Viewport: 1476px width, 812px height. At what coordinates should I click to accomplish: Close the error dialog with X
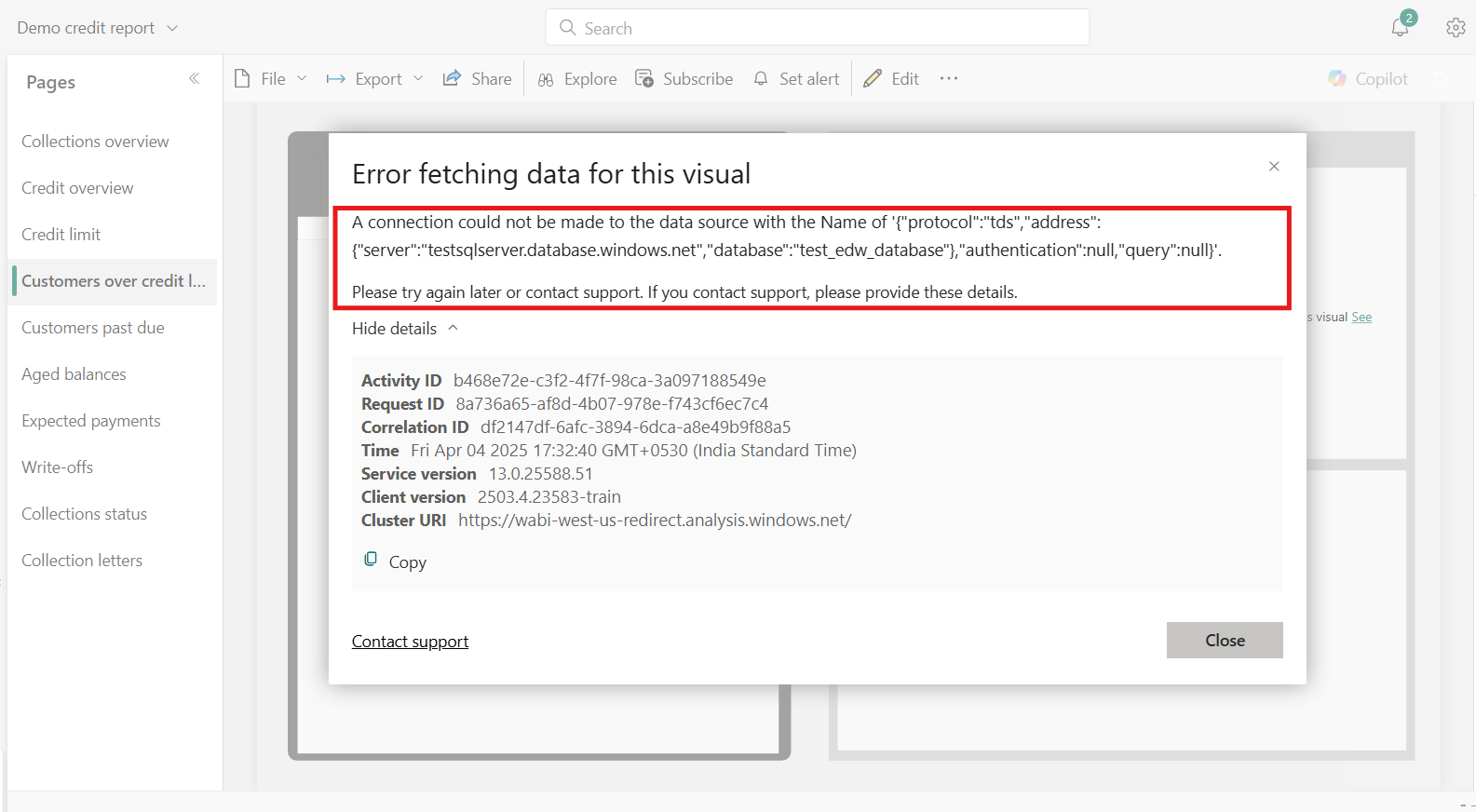pyautogui.click(x=1274, y=166)
